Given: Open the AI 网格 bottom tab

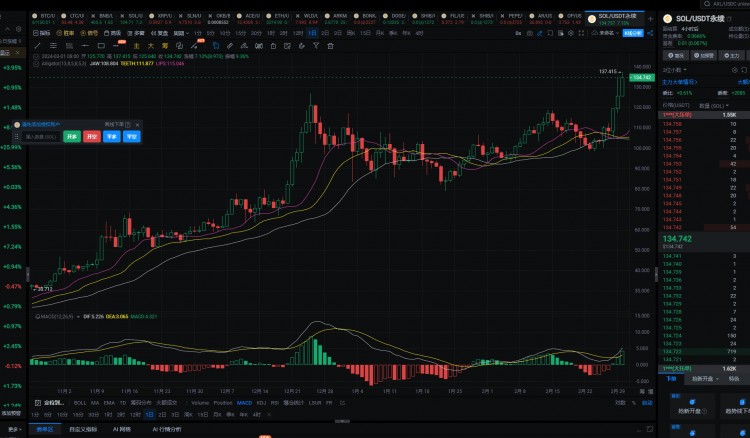Looking at the screenshot, I should 122,429.
